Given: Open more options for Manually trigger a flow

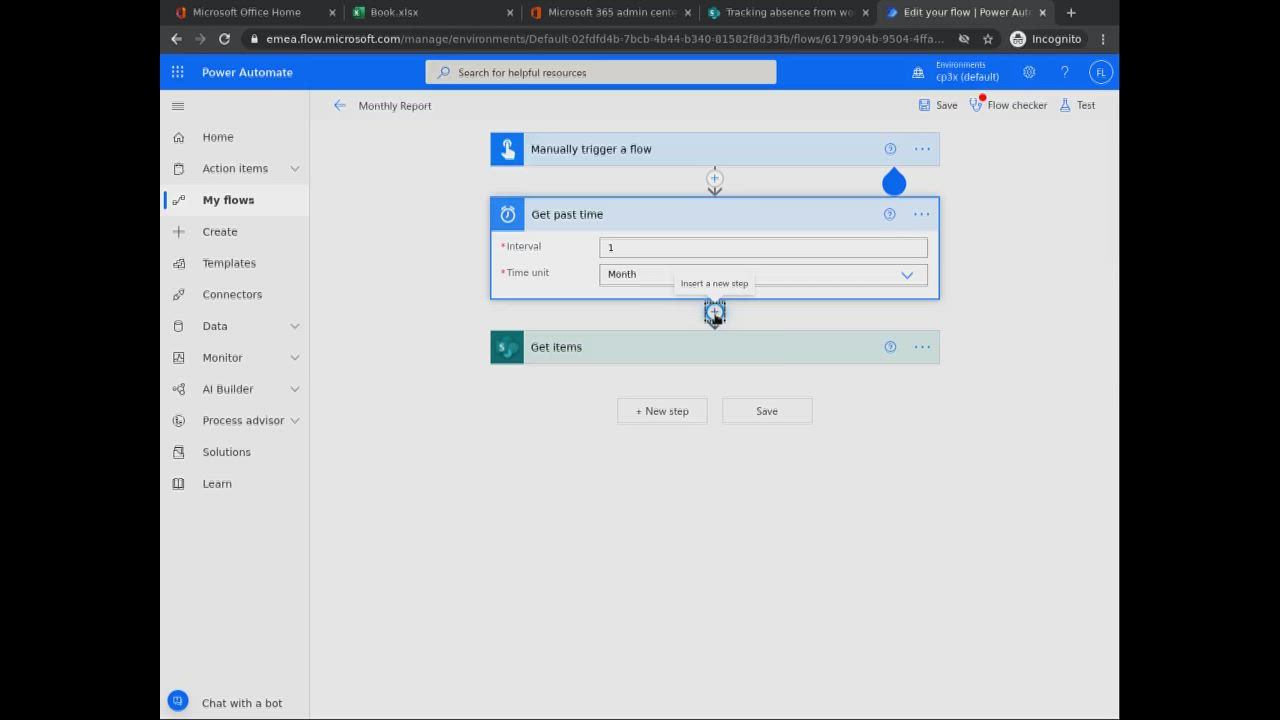Looking at the screenshot, I should pyautogui.click(x=922, y=149).
